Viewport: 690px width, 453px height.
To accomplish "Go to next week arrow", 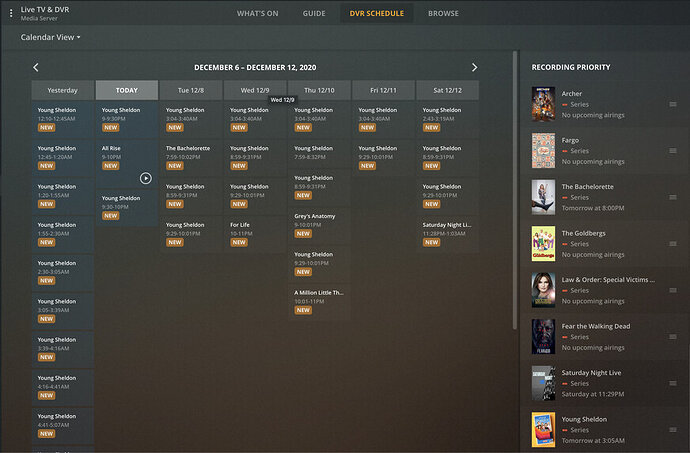I will point(474,67).
